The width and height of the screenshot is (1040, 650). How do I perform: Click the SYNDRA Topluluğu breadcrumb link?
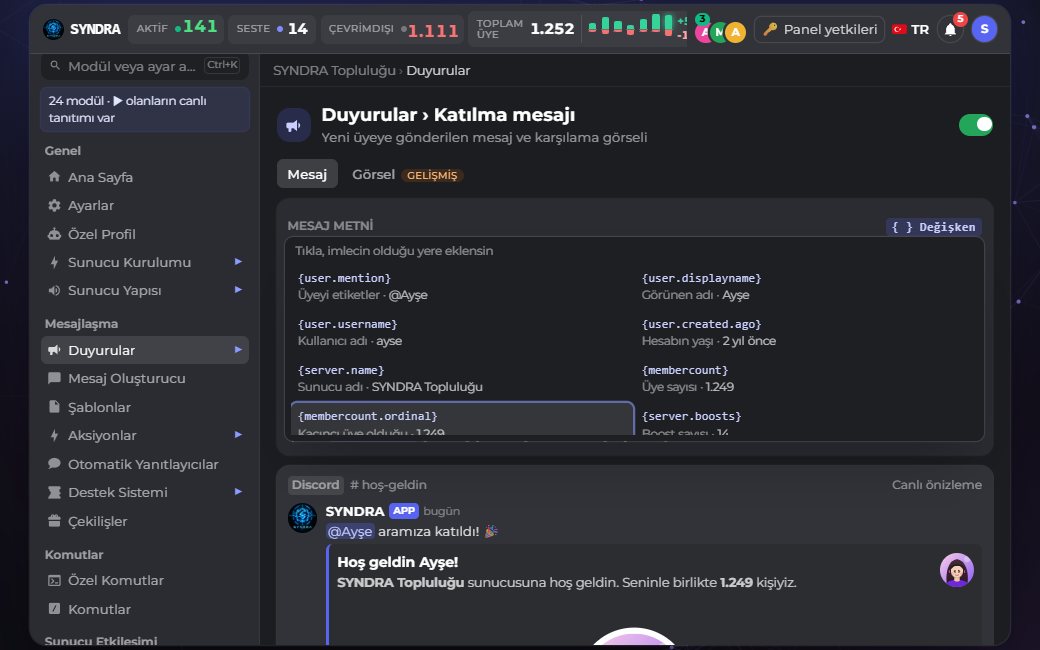pos(334,70)
